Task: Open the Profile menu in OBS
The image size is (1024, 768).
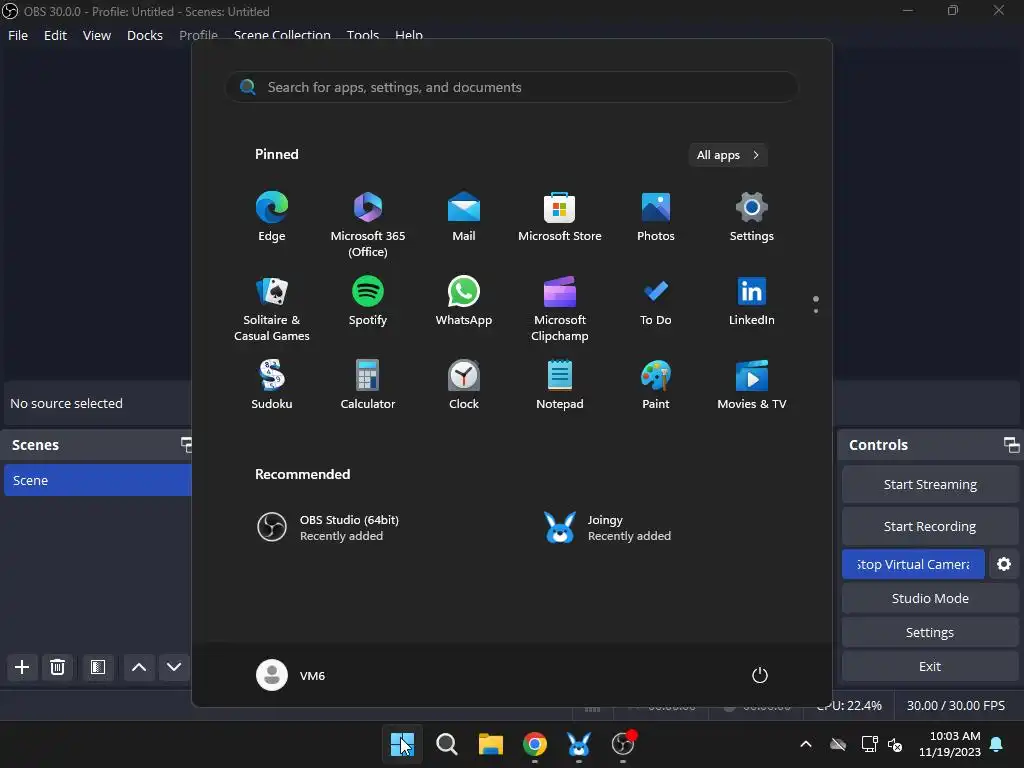Action: (199, 35)
